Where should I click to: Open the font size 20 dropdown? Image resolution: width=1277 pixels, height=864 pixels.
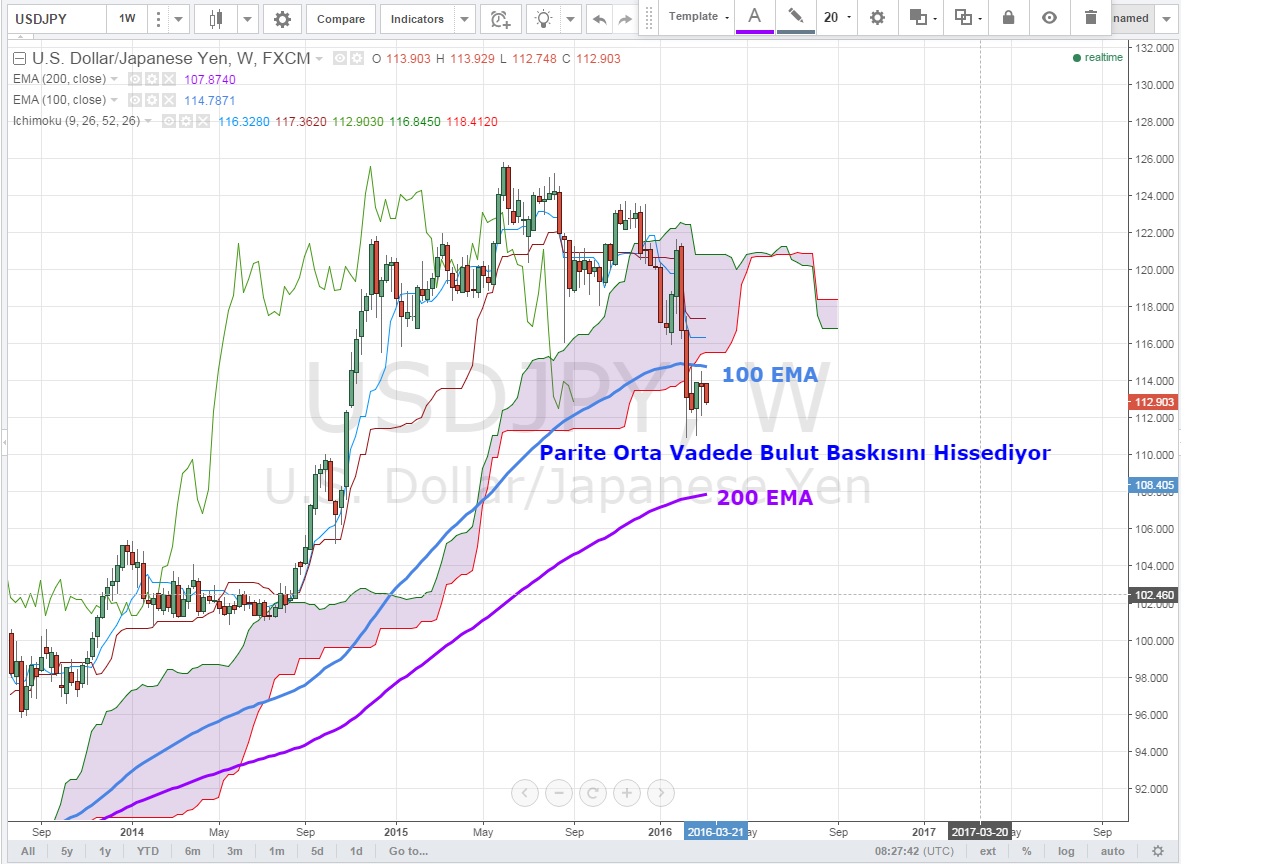point(837,17)
